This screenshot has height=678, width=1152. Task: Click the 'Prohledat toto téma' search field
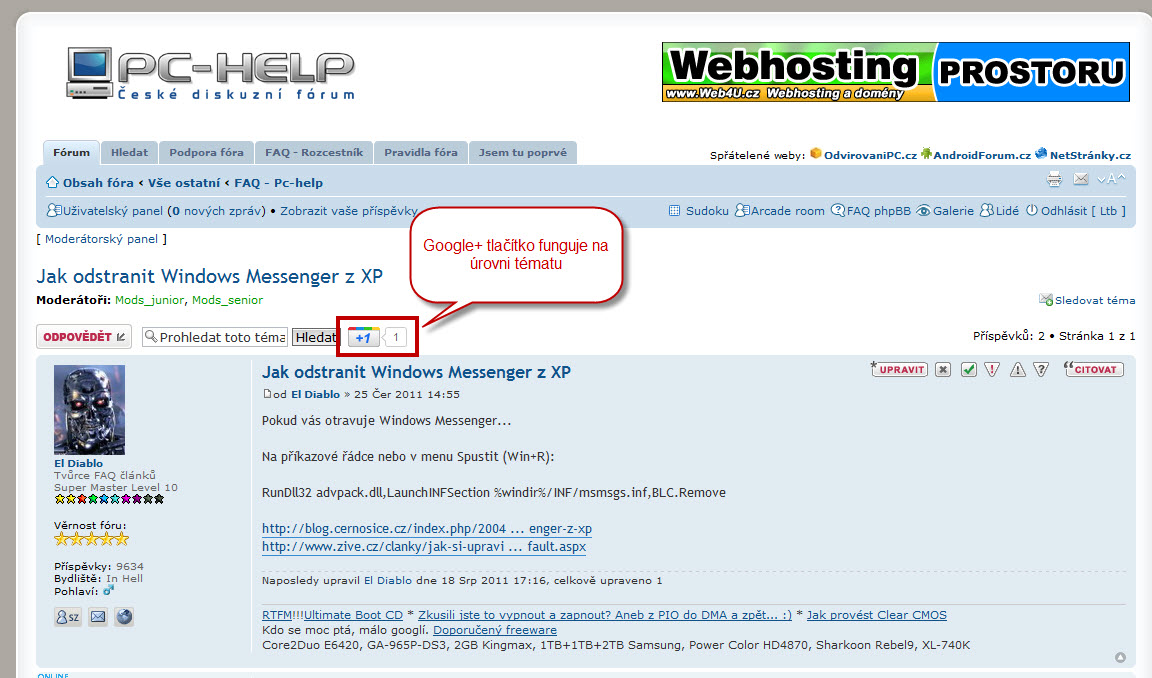[215, 338]
